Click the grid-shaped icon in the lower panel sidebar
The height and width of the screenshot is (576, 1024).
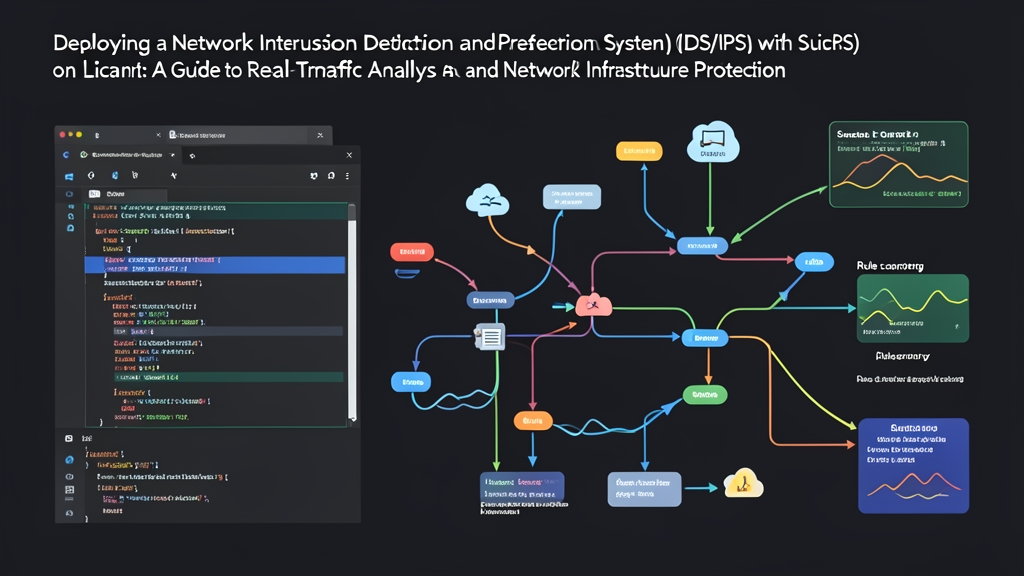69,489
